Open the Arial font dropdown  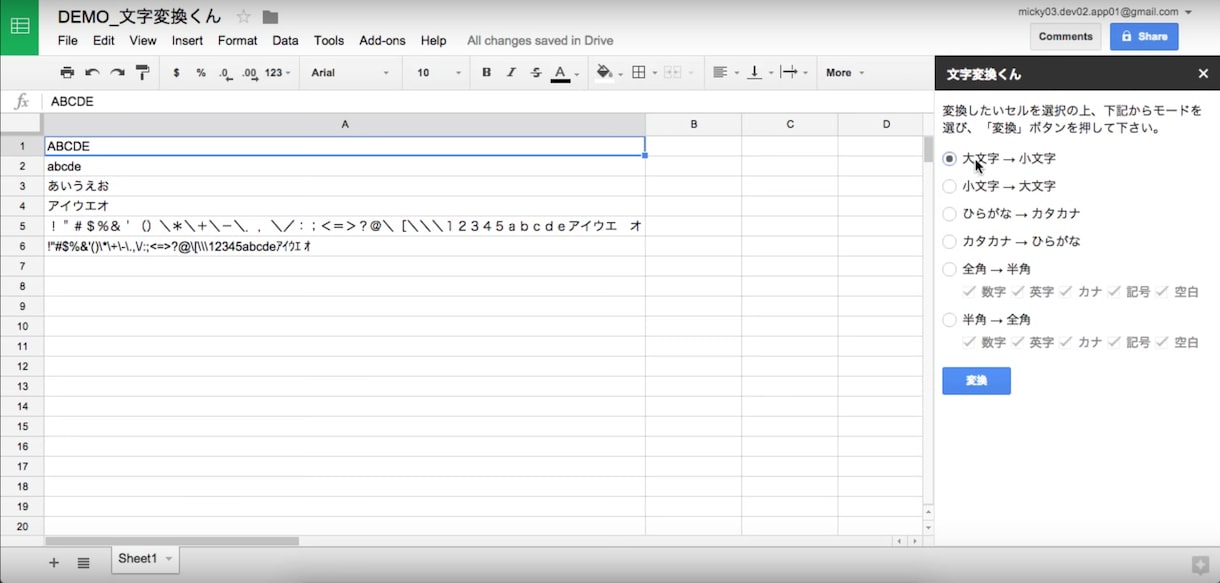(x=350, y=73)
